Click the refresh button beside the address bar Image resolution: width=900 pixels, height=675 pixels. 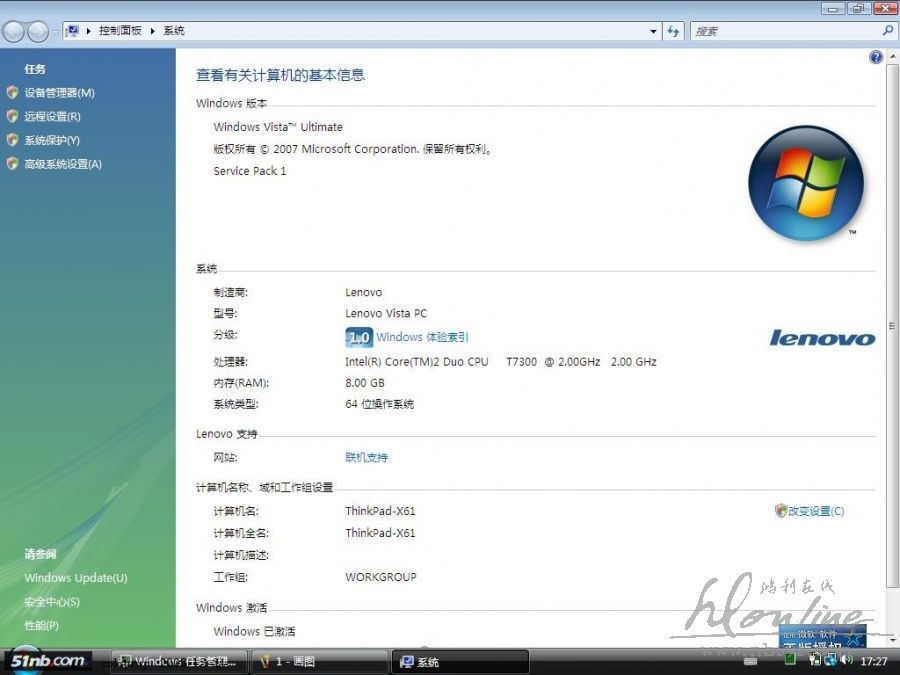[674, 31]
